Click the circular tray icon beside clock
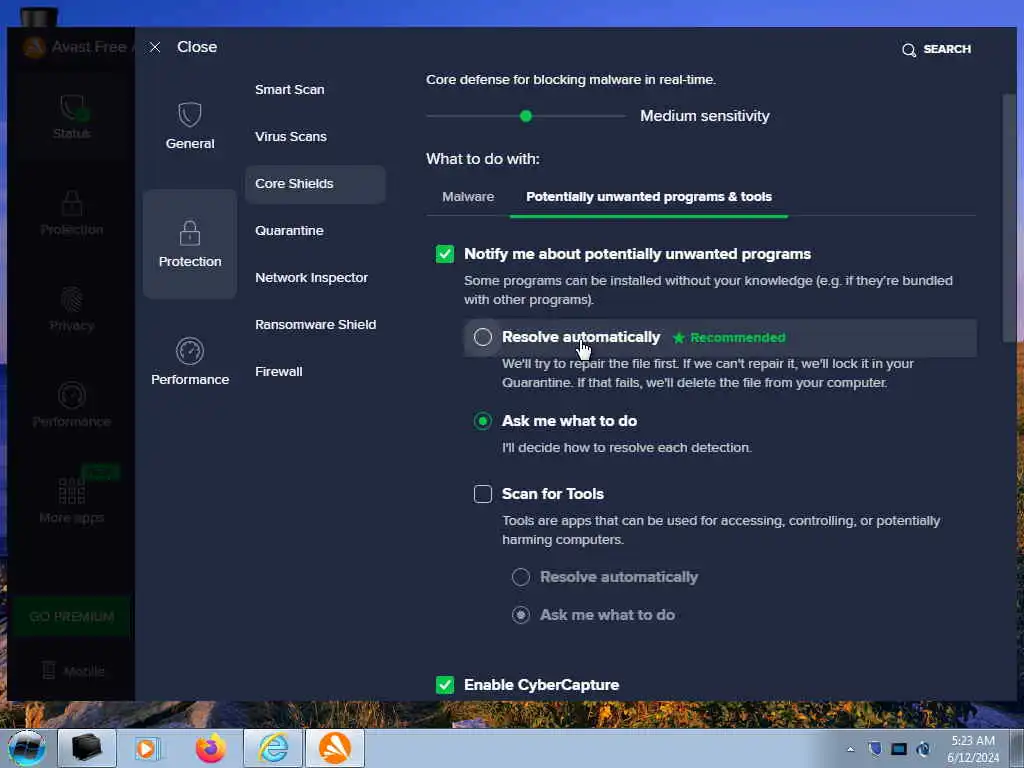 [923, 749]
